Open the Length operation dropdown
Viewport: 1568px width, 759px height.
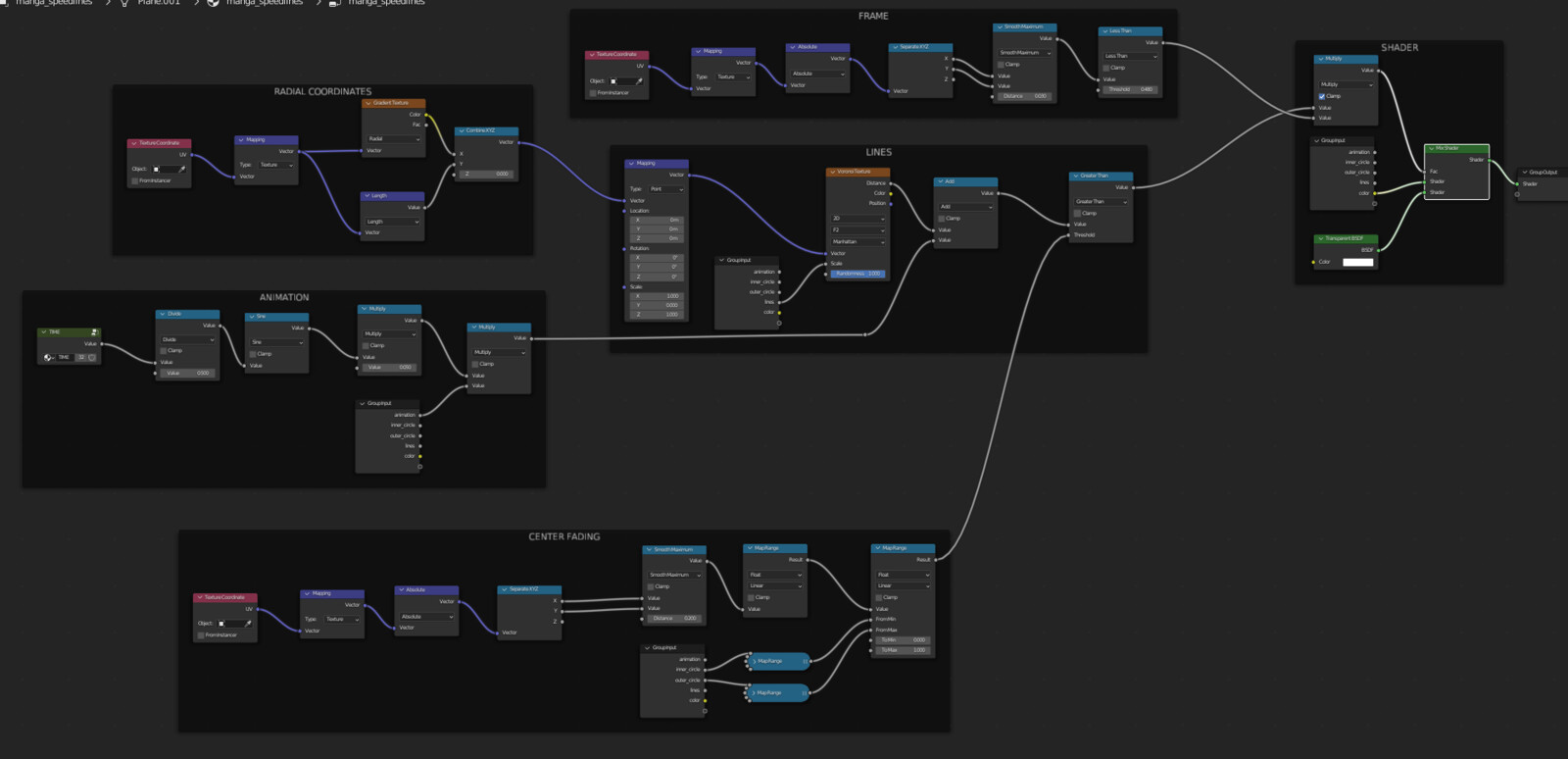click(393, 222)
